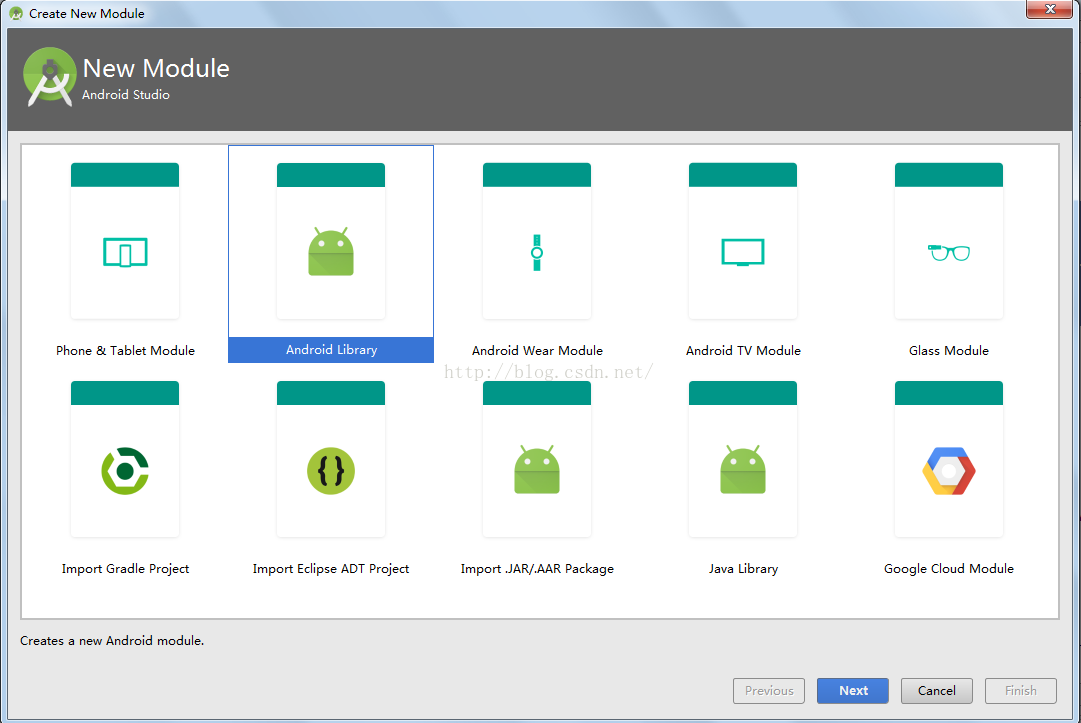Click the Next button
Screen dimensions: 1081x723
tap(853, 690)
